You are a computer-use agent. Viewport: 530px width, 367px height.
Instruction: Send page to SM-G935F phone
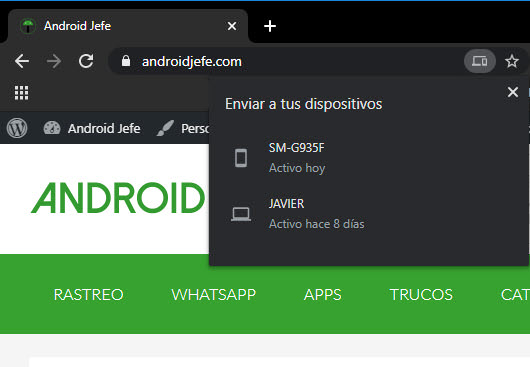[x=369, y=158]
